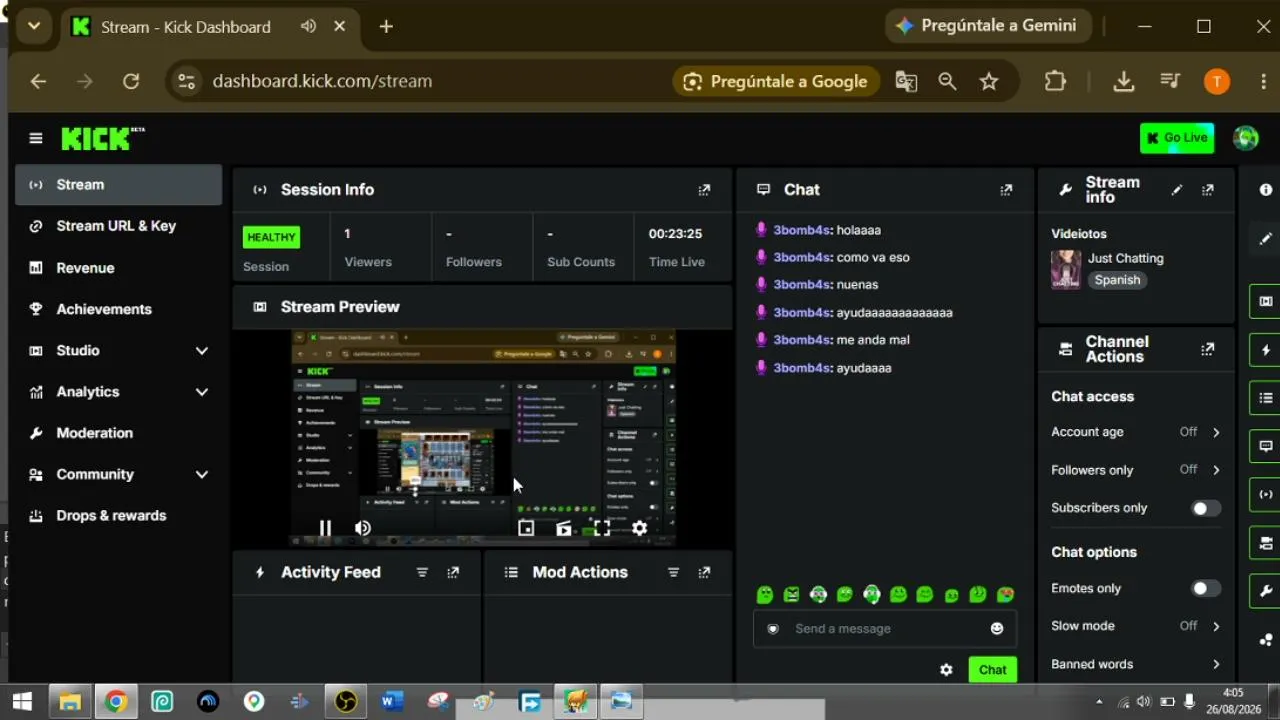Pop out the Session Info panel
The image size is (1280, 720).
pyautogui.click(x=704, y=190)
